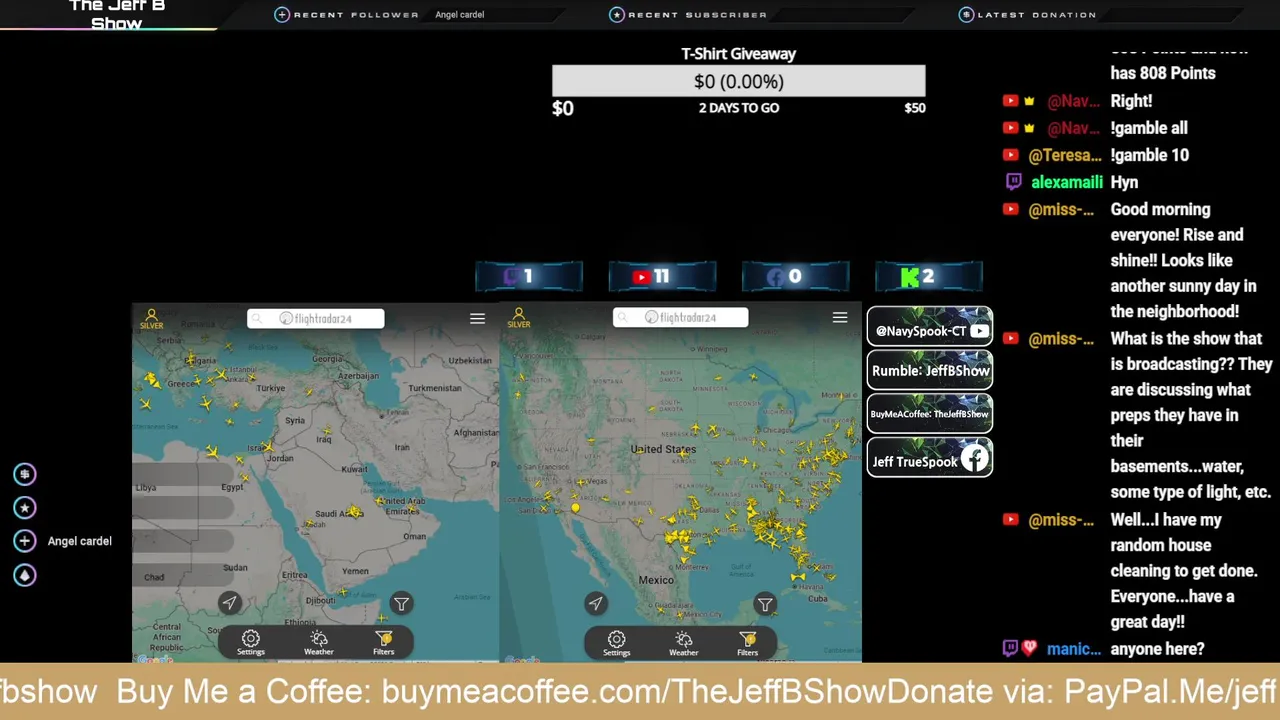This screenshot has width=1280, height=720.
Task: Click the droplet icon in left sidebar
Action: (x=25, y=575)
